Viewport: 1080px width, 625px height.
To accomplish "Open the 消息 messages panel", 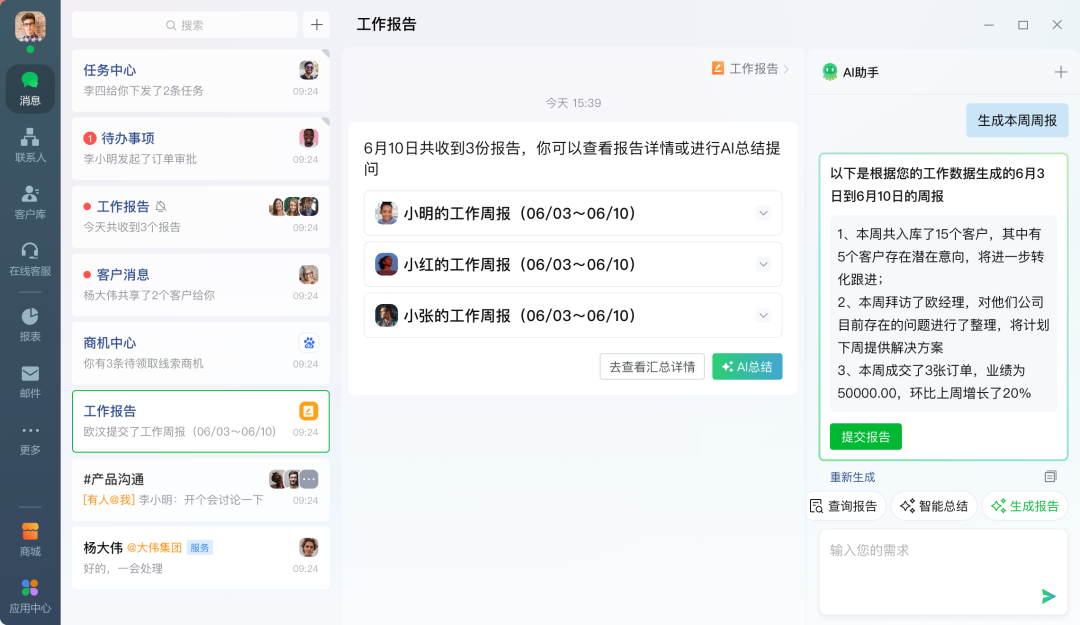I will (x=30, y=90).
